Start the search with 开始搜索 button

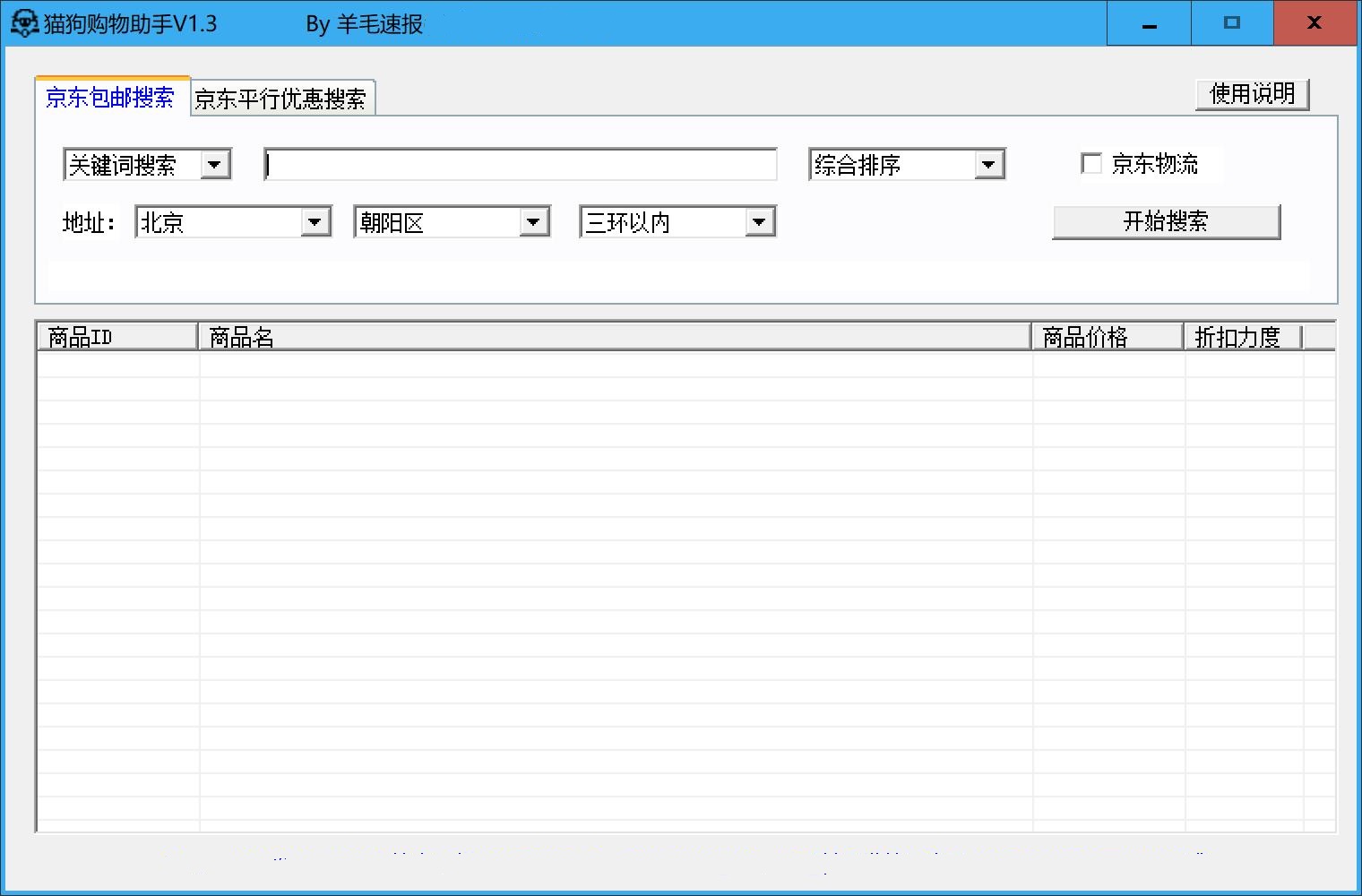point(1166,222)
